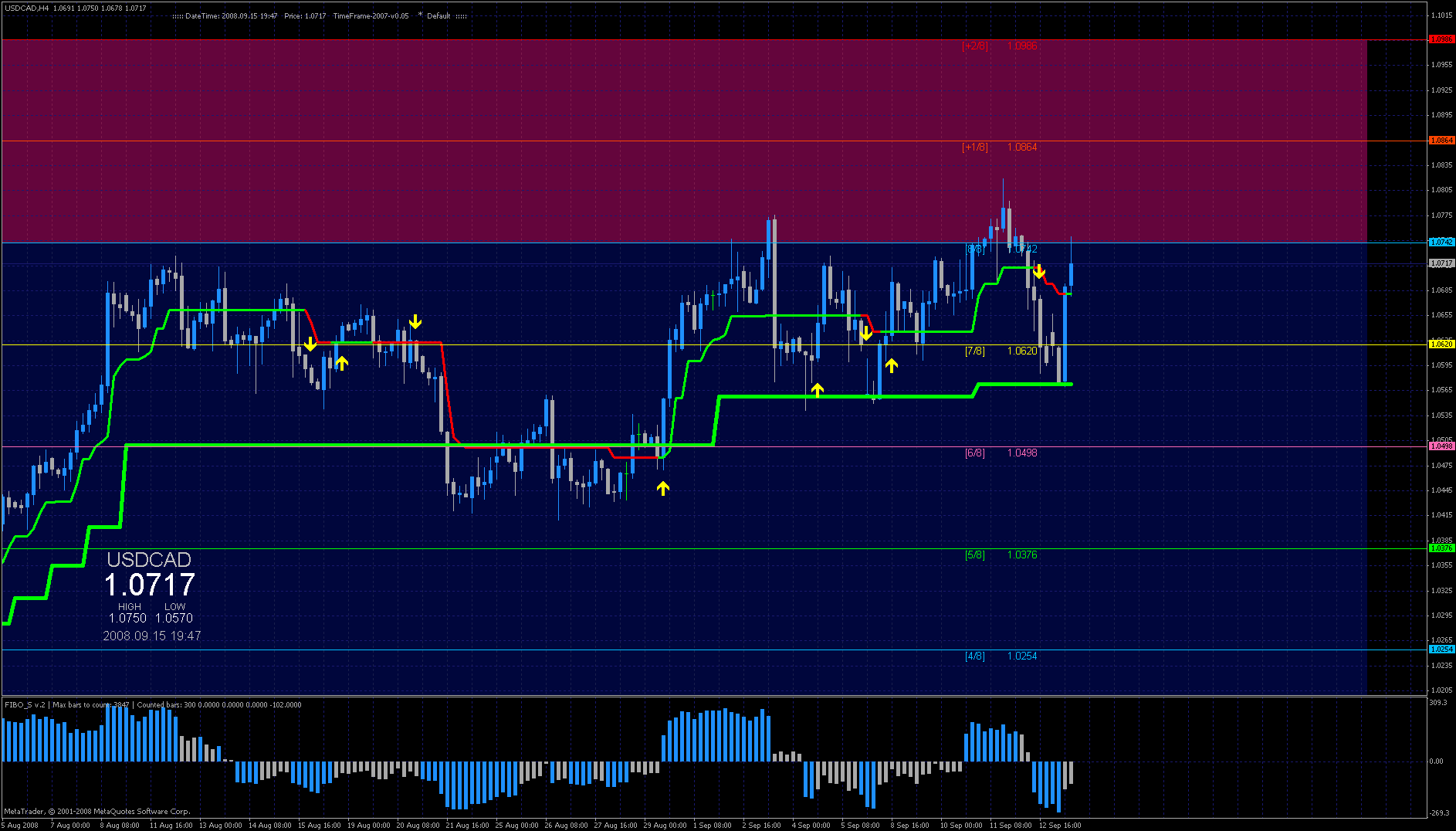Click the '10 Sep 00:00' time axis label
This screenshot has width=1456, height=831.
point(961,825)
